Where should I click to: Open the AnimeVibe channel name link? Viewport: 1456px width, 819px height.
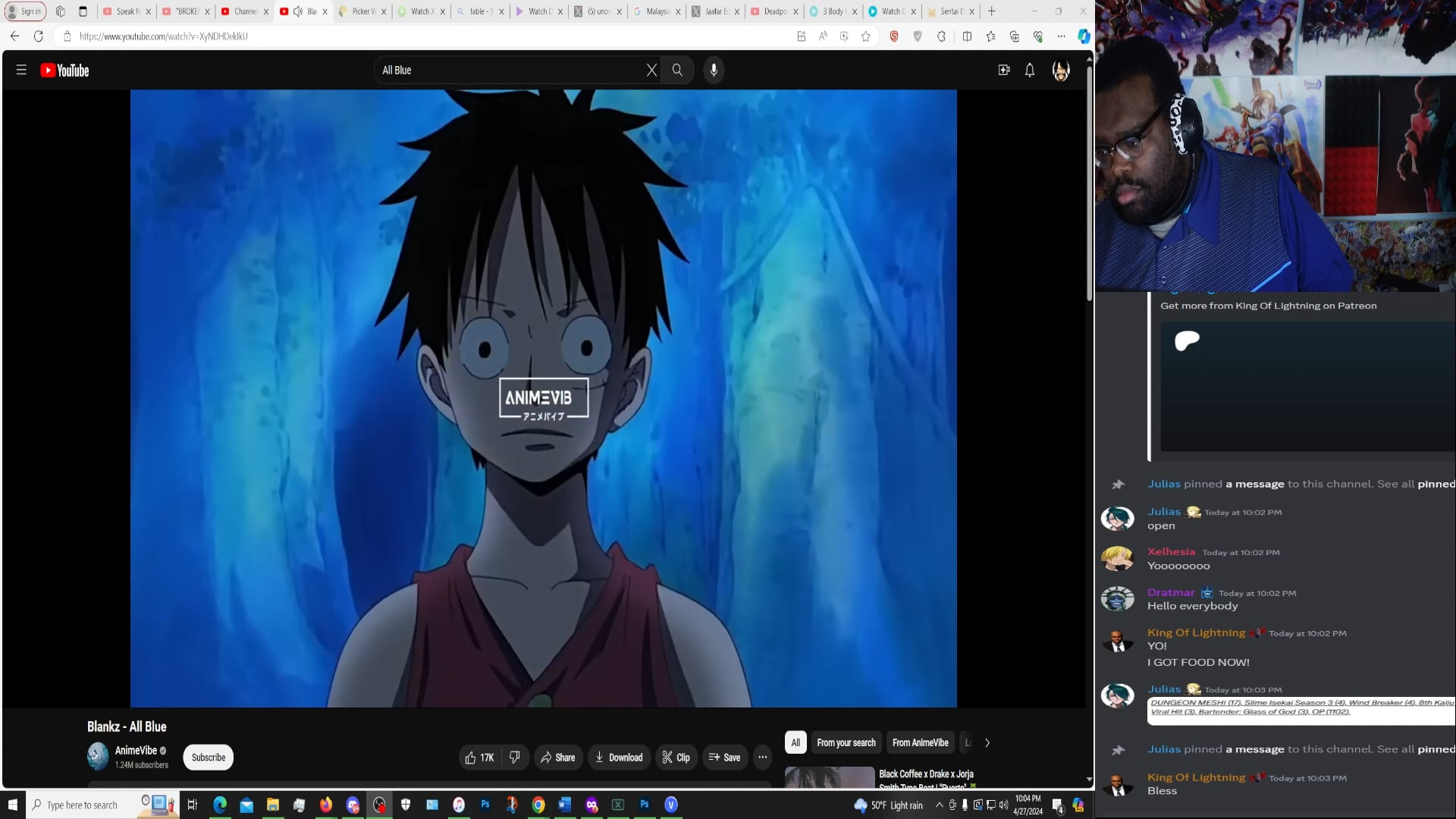[136, 751]
